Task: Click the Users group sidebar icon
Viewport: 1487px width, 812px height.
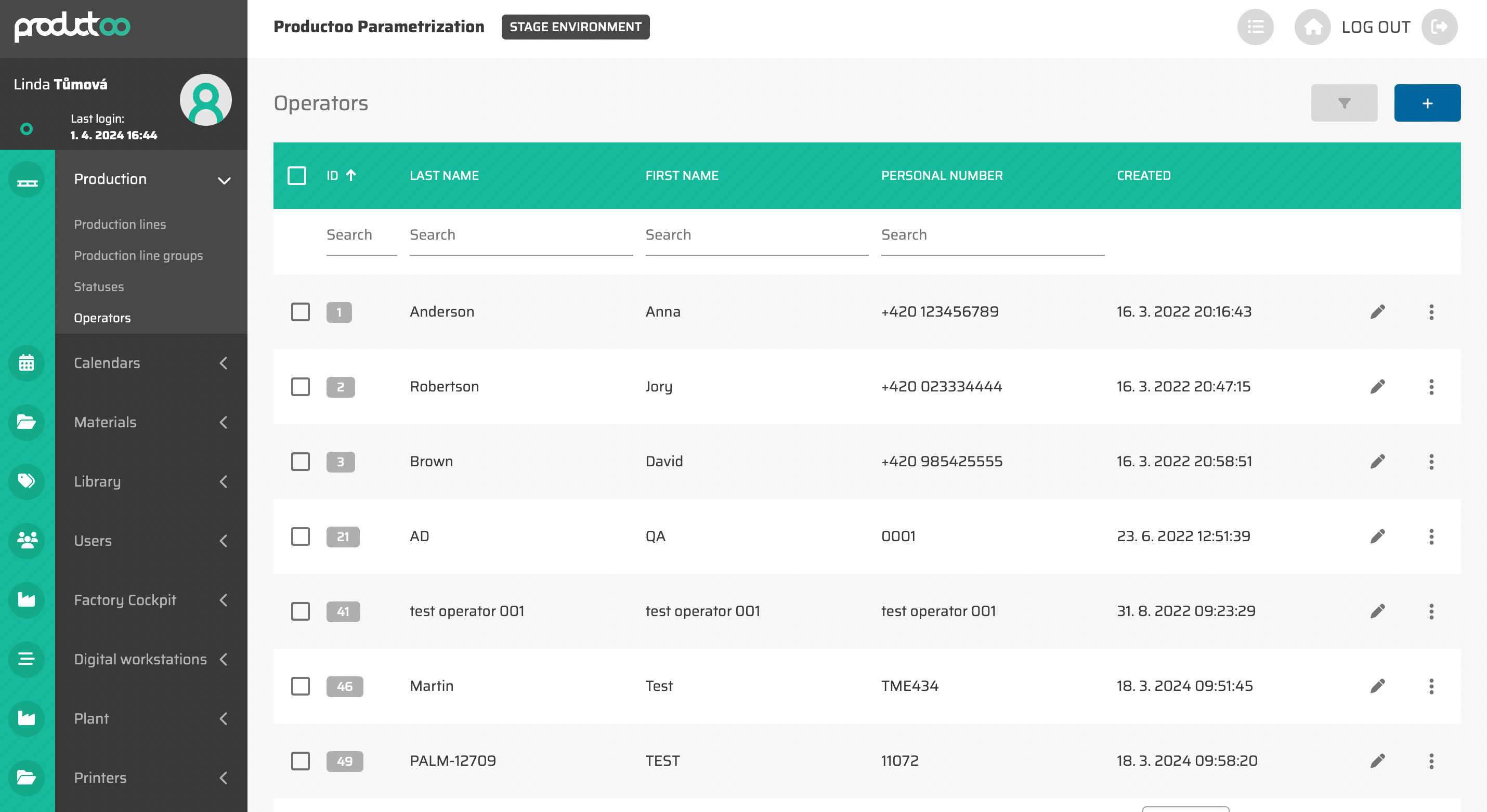Action: 27,541
